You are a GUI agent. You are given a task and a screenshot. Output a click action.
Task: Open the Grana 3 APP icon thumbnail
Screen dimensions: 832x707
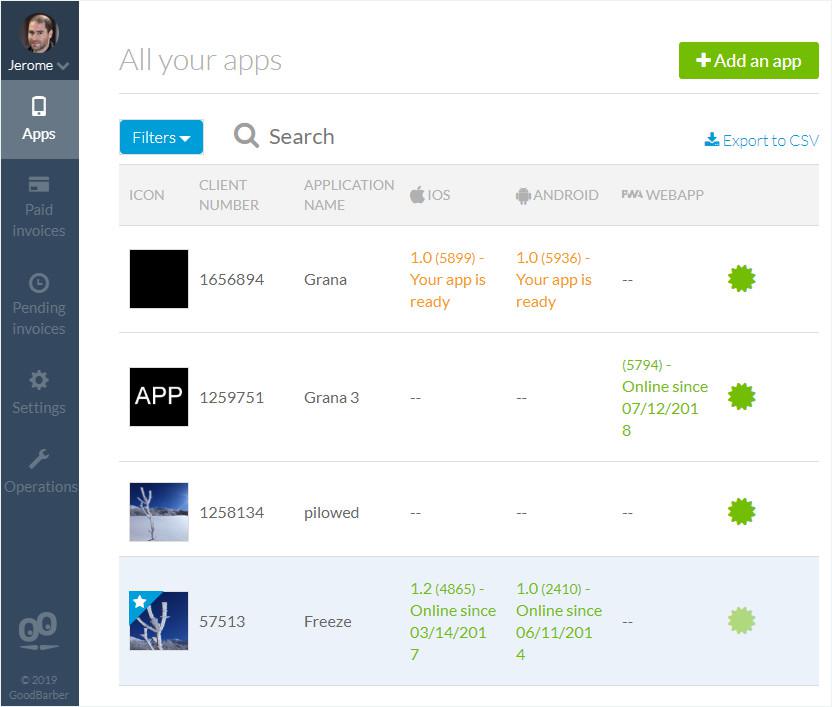[159, 397]
